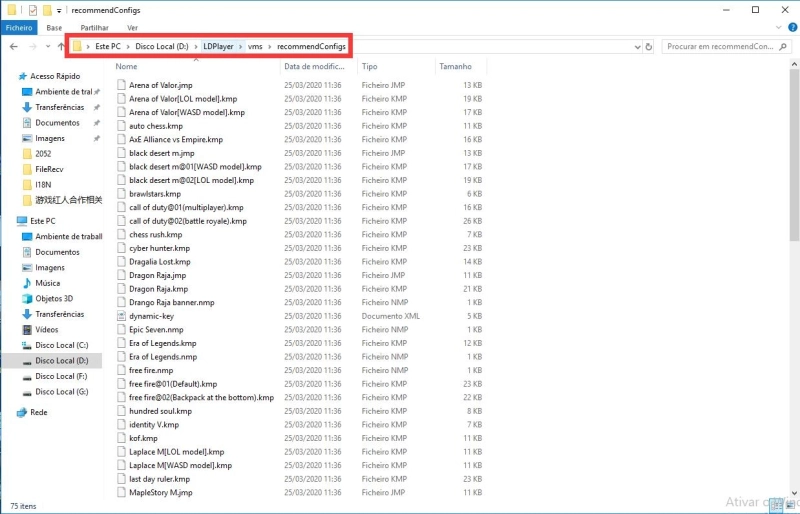Expand the address bar history dropdown
Viewport: 800px width, 514px height.
[636, 47]
